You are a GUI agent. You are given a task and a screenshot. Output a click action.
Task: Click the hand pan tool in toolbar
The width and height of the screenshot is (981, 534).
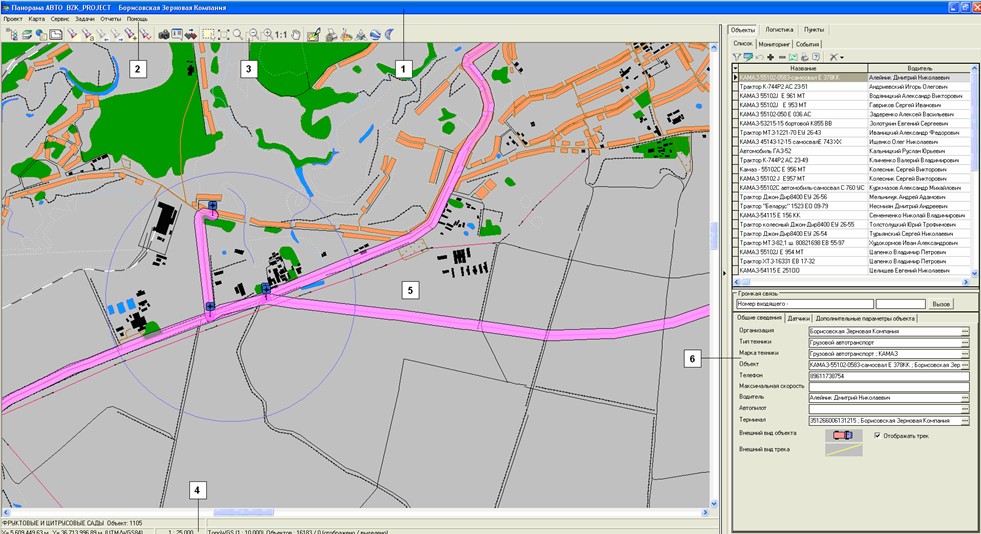[x=296, y=34]
